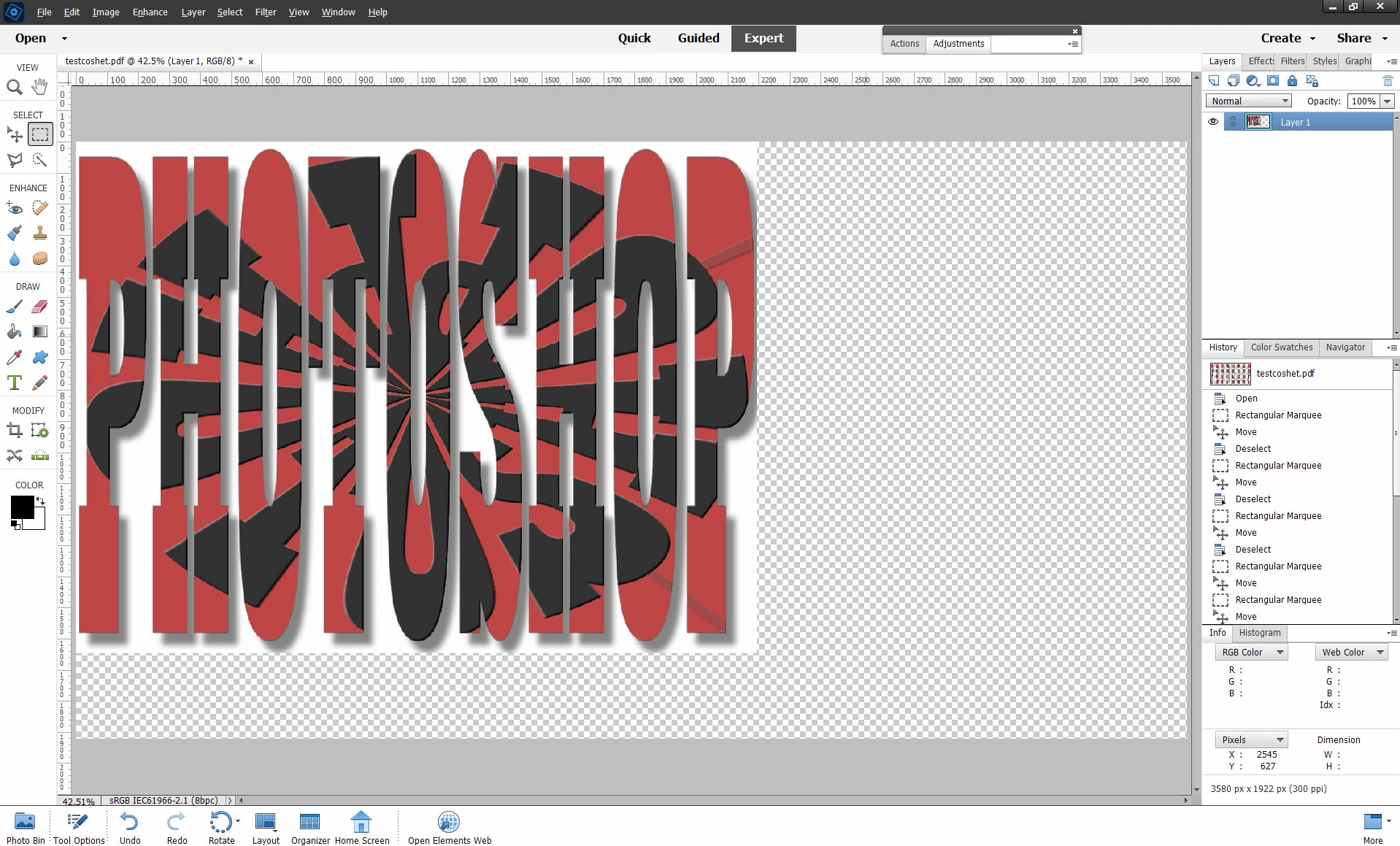The height and width of the screenshot is (846, 1400).
Task: Open the Organizer
Action: [310, 828]
